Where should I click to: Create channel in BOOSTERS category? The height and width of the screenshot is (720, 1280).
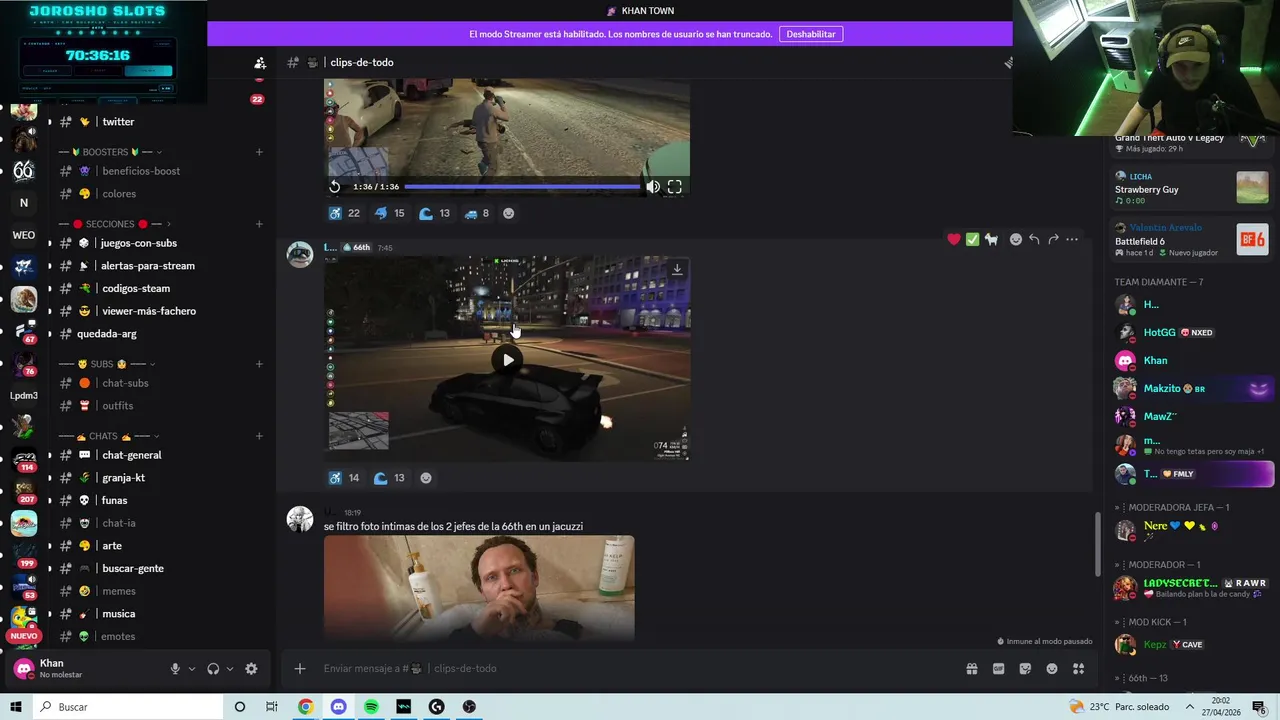[259, 152]
